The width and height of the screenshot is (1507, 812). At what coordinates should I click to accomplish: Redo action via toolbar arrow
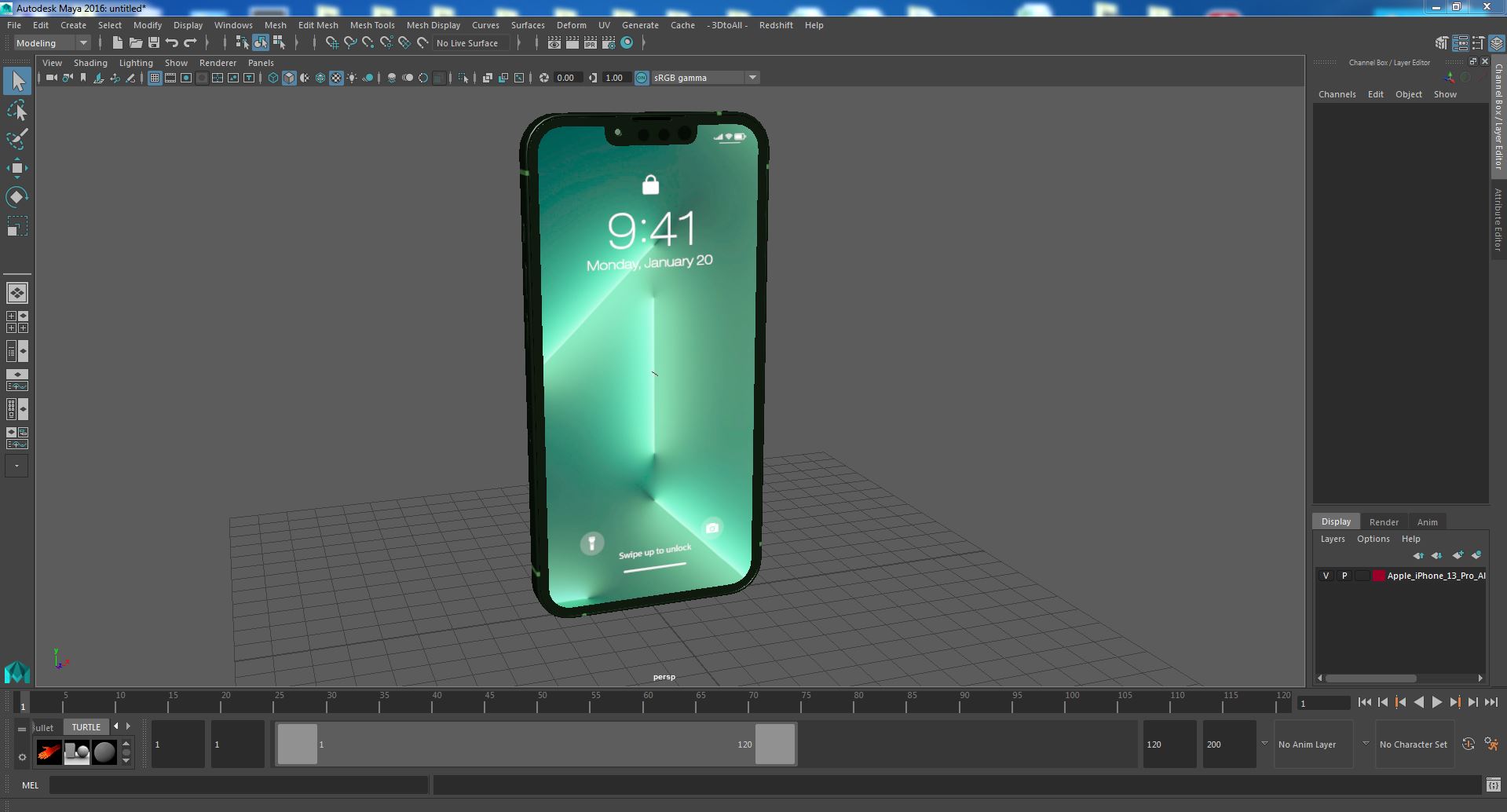pos(190,43)
